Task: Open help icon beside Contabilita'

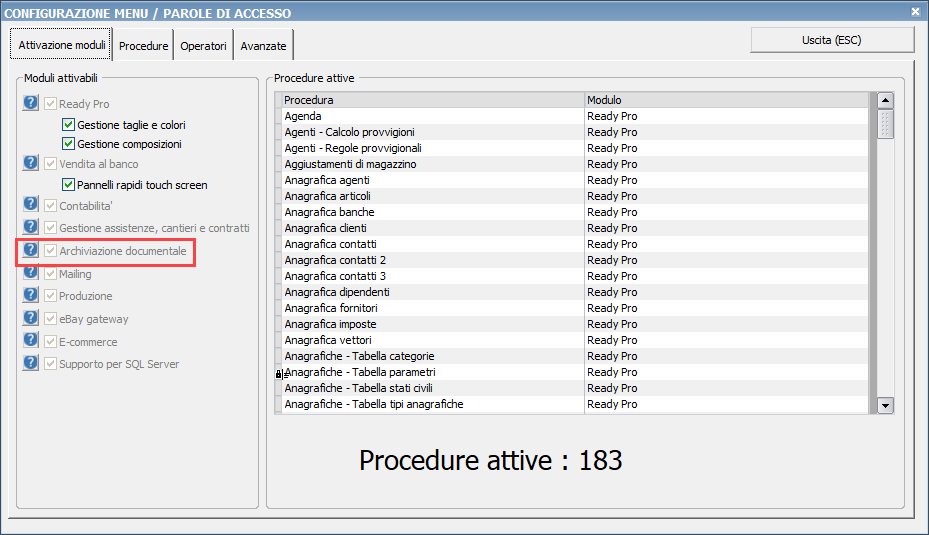Action: point(31,204)
